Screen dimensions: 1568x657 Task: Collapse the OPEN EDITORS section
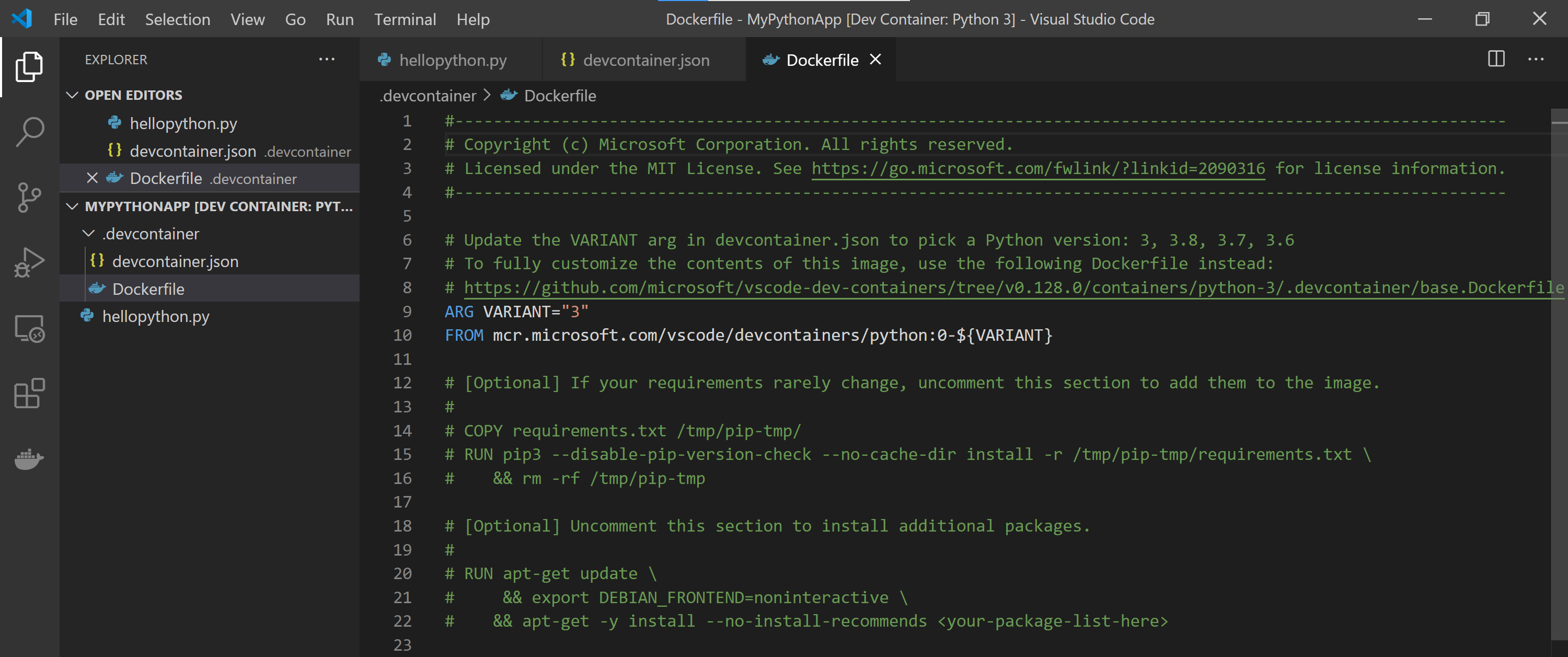click(x=73, y=95)
